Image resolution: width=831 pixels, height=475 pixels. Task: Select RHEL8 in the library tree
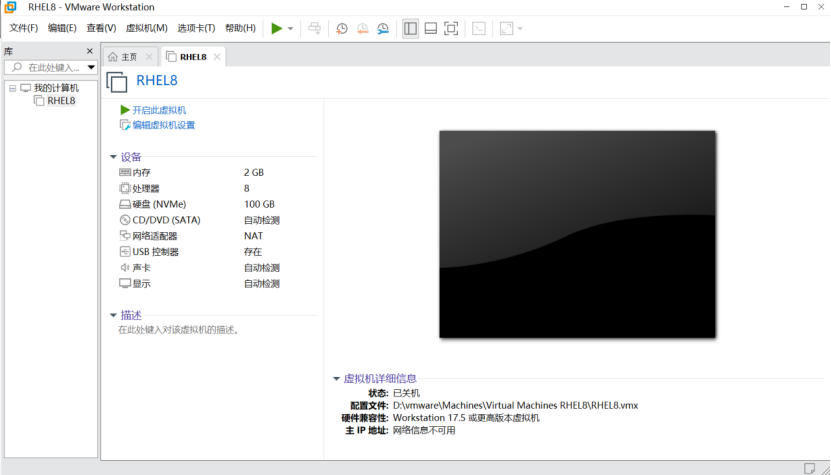[61, 101]
